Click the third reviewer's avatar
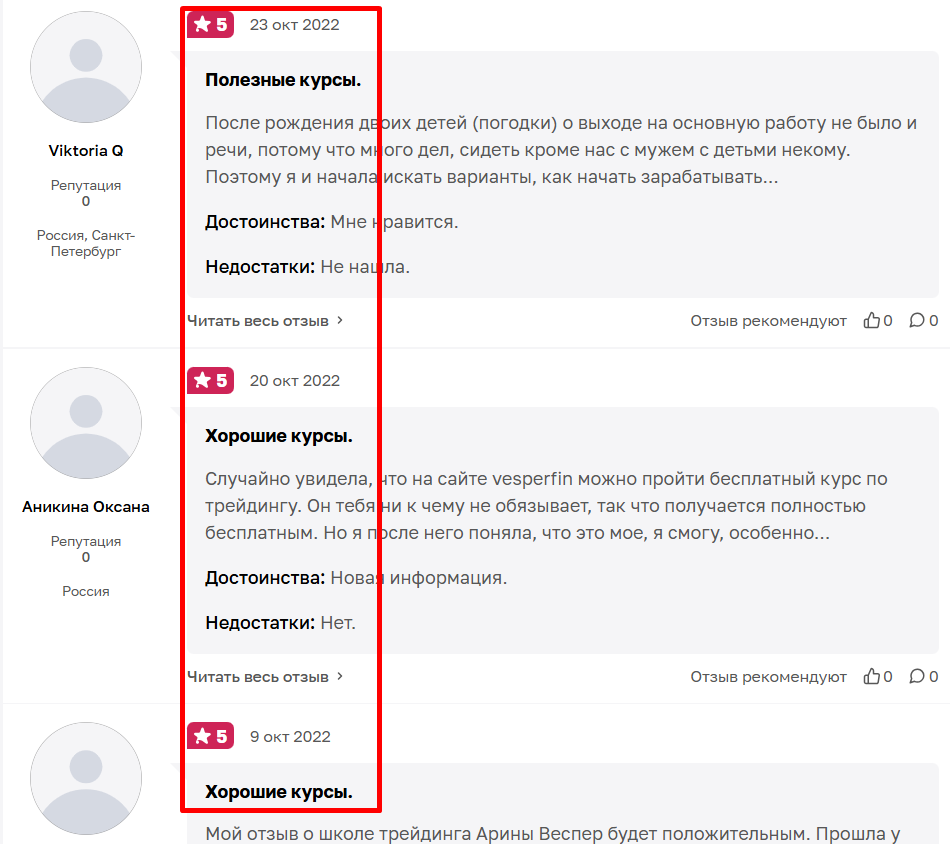This screenshot has width=950, height=844. point(86,779)
